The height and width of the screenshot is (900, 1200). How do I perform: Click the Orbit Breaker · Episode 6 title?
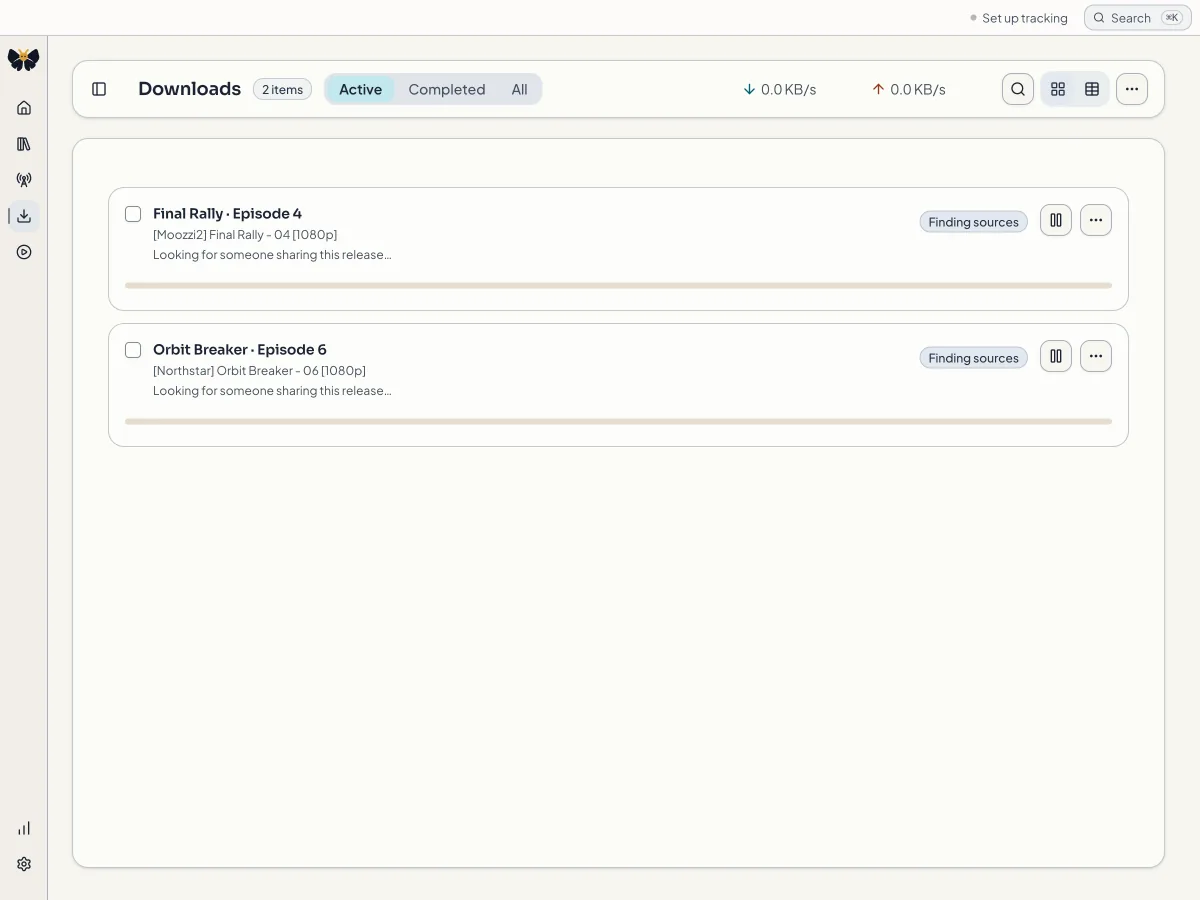(x=240, y=349)
